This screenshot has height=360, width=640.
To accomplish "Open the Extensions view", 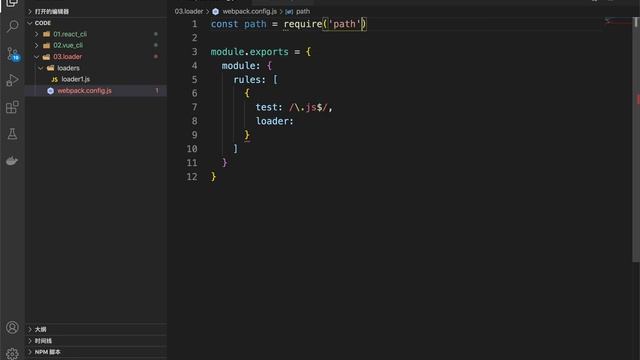I will coord(12,107).
